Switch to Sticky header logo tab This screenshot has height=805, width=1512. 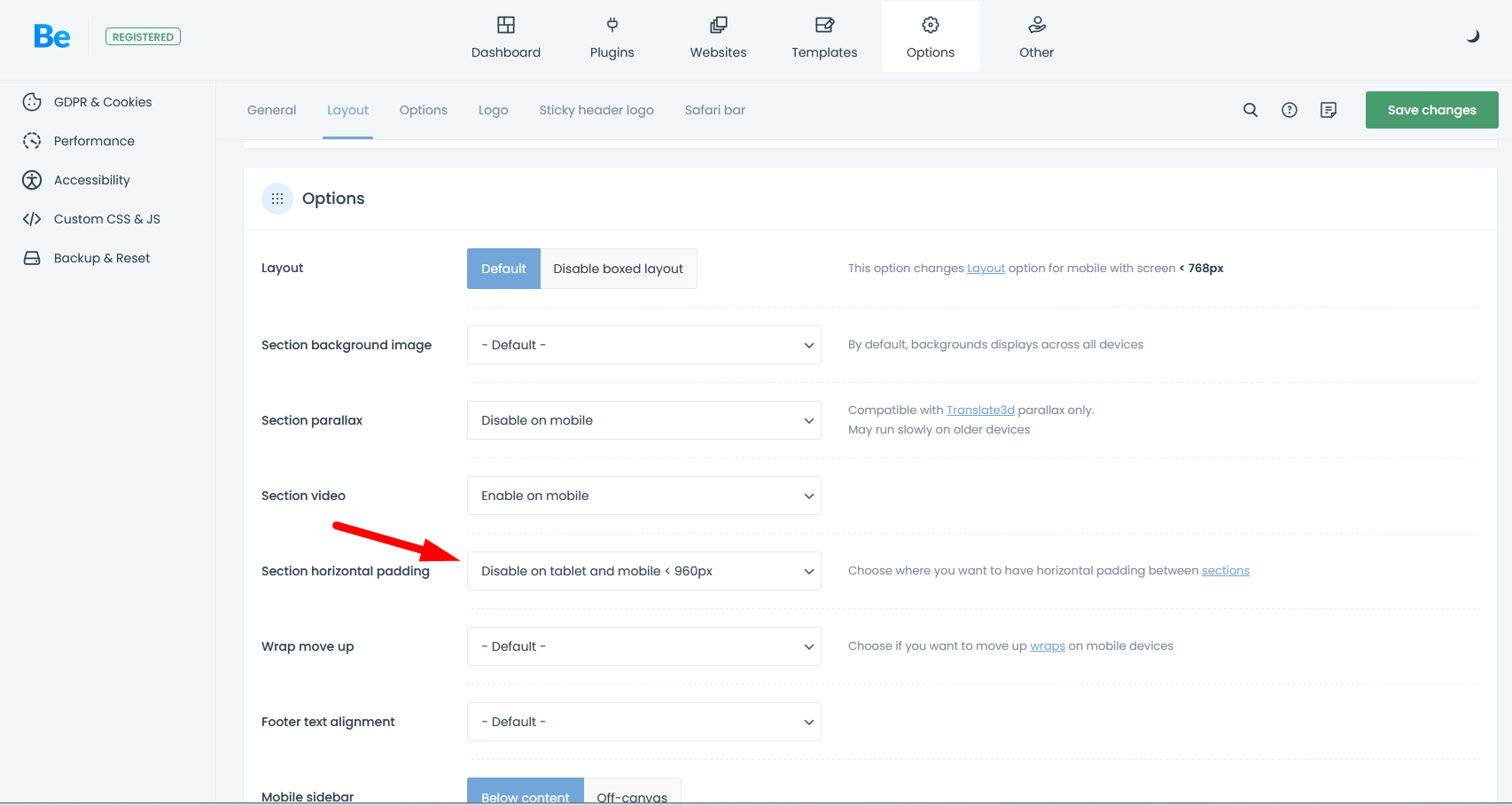point(596,110)
